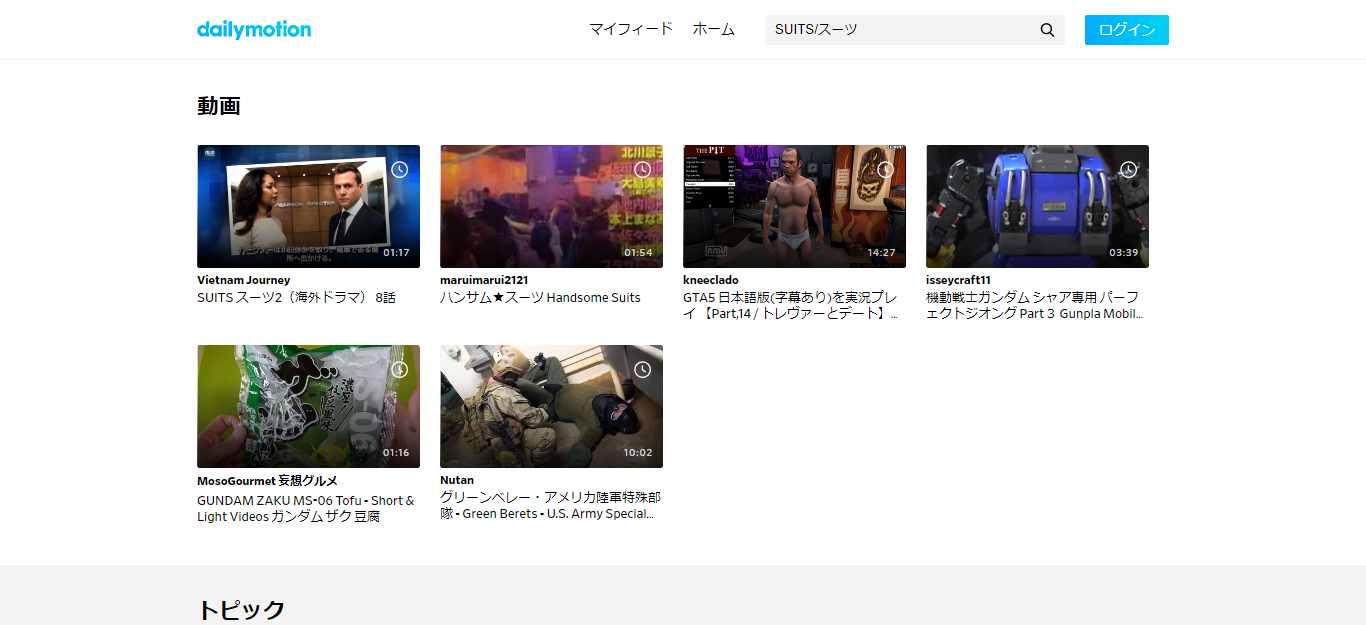This screenshot has height=625, width=1366.
Task: Click the ログイン button
Action: click(x=1127, y=30)
